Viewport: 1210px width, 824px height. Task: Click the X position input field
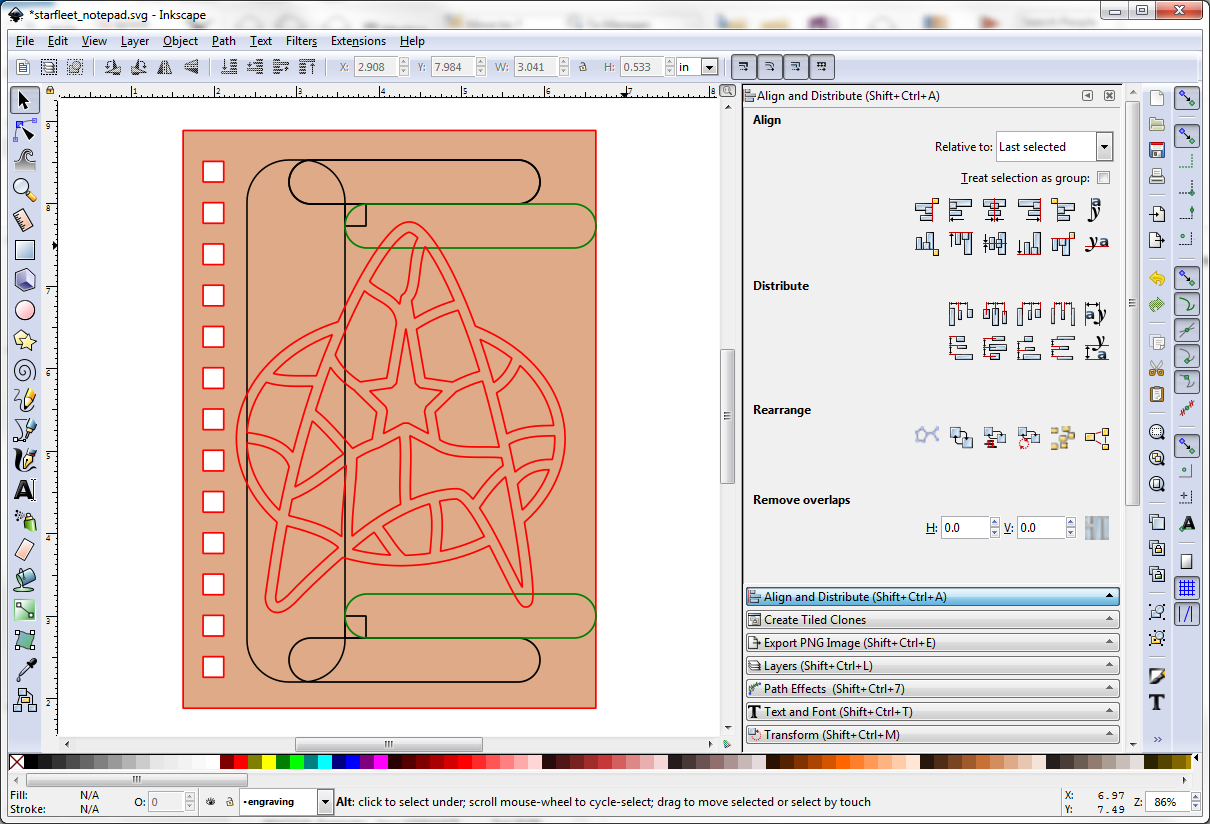(x=377, y=67)
